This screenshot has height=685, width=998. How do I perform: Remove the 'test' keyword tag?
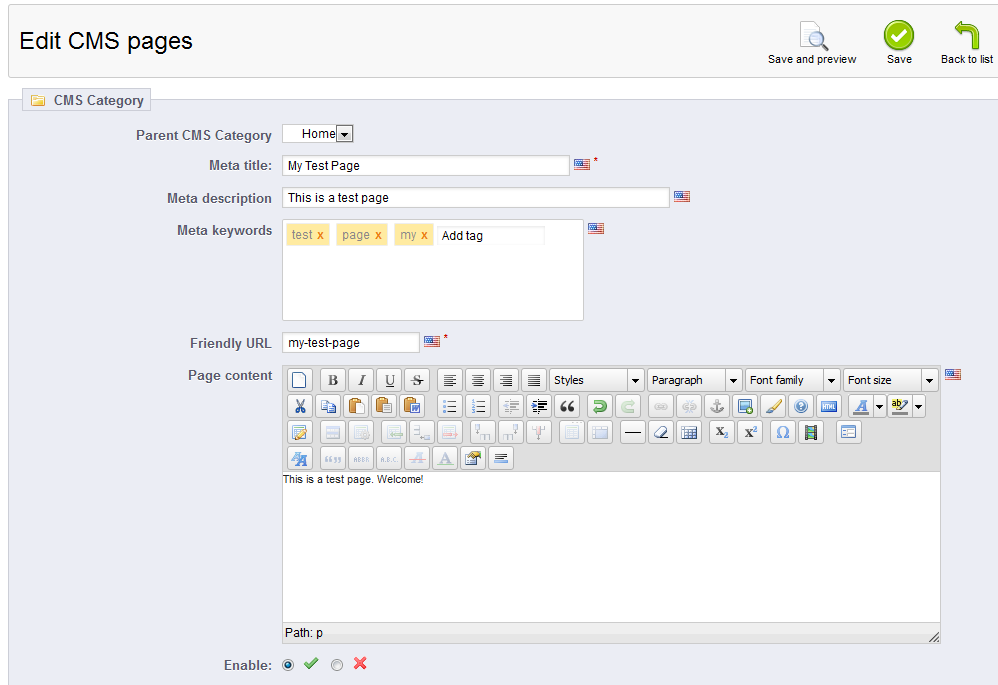(320, 236)
